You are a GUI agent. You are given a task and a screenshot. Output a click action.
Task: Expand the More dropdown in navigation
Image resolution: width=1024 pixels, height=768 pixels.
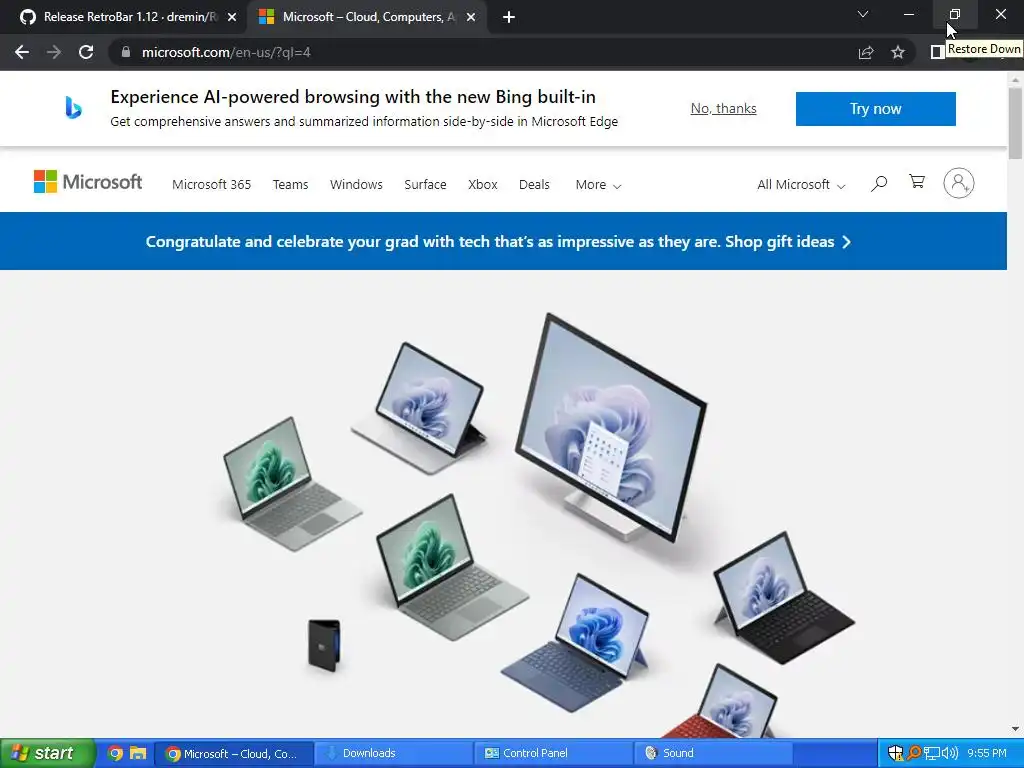598,185
